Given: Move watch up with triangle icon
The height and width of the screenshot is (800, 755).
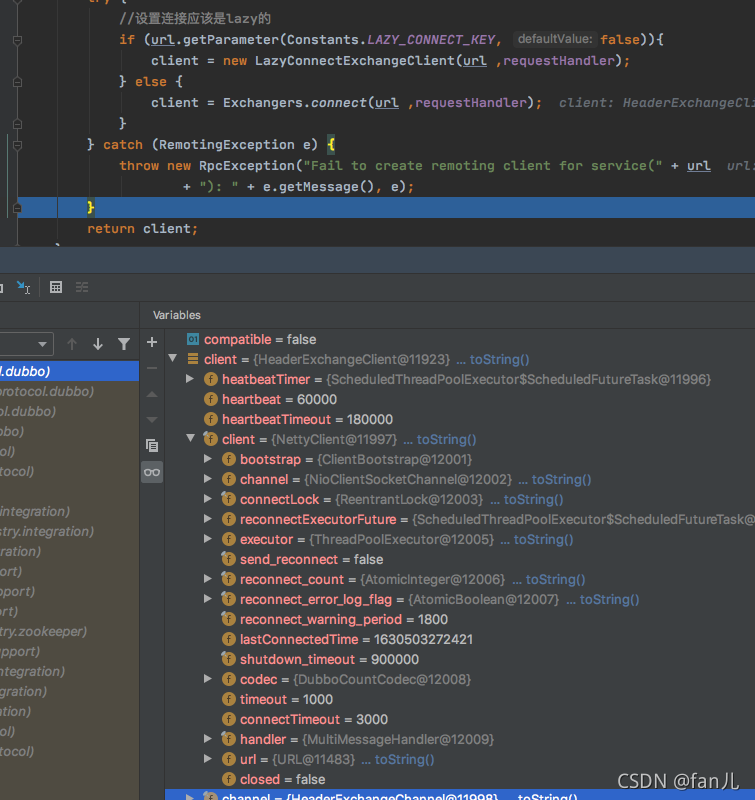Looking at the screenshot, I should click(152, 394).
